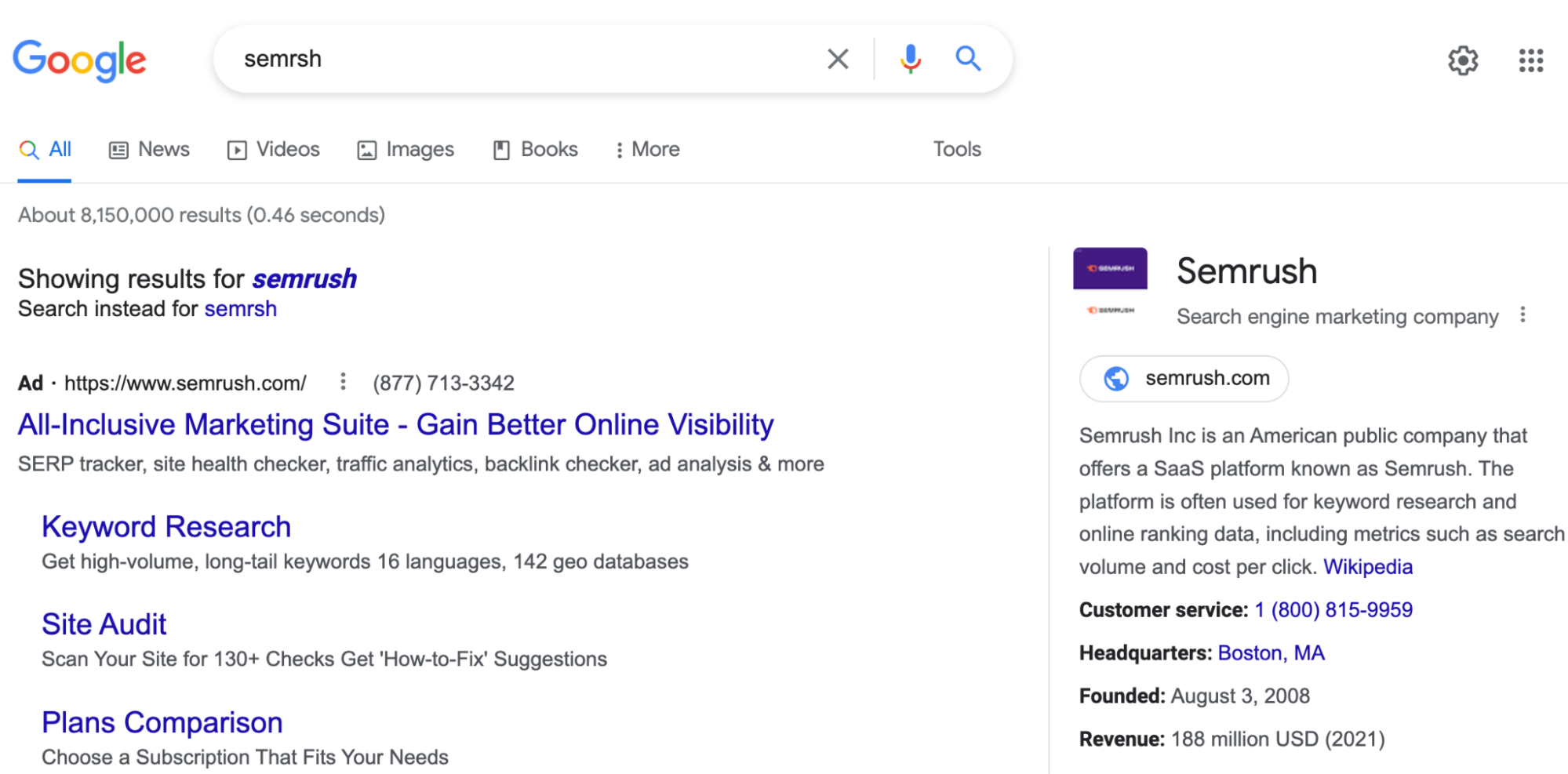Click the Semrush purple logo thumbnail

(1110, 269)
